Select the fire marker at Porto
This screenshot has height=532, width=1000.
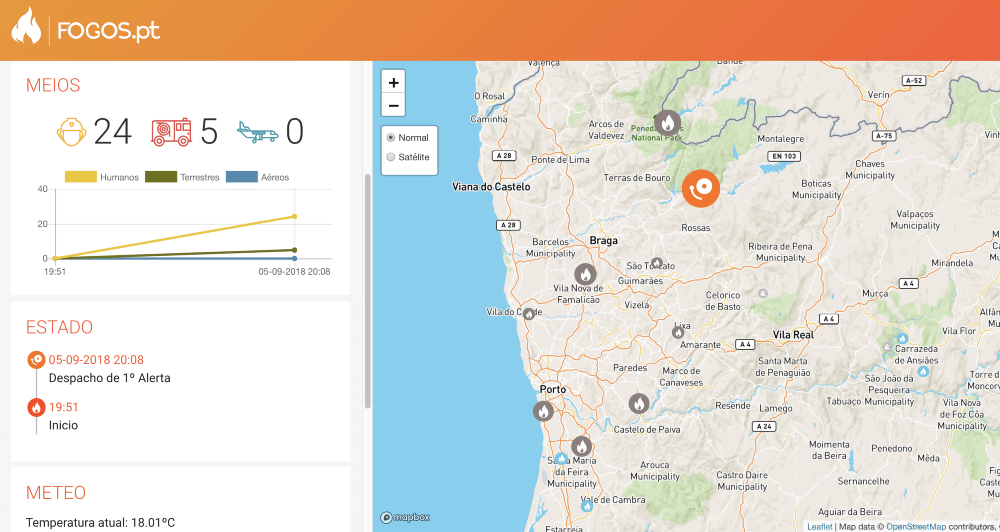[542, 410]
